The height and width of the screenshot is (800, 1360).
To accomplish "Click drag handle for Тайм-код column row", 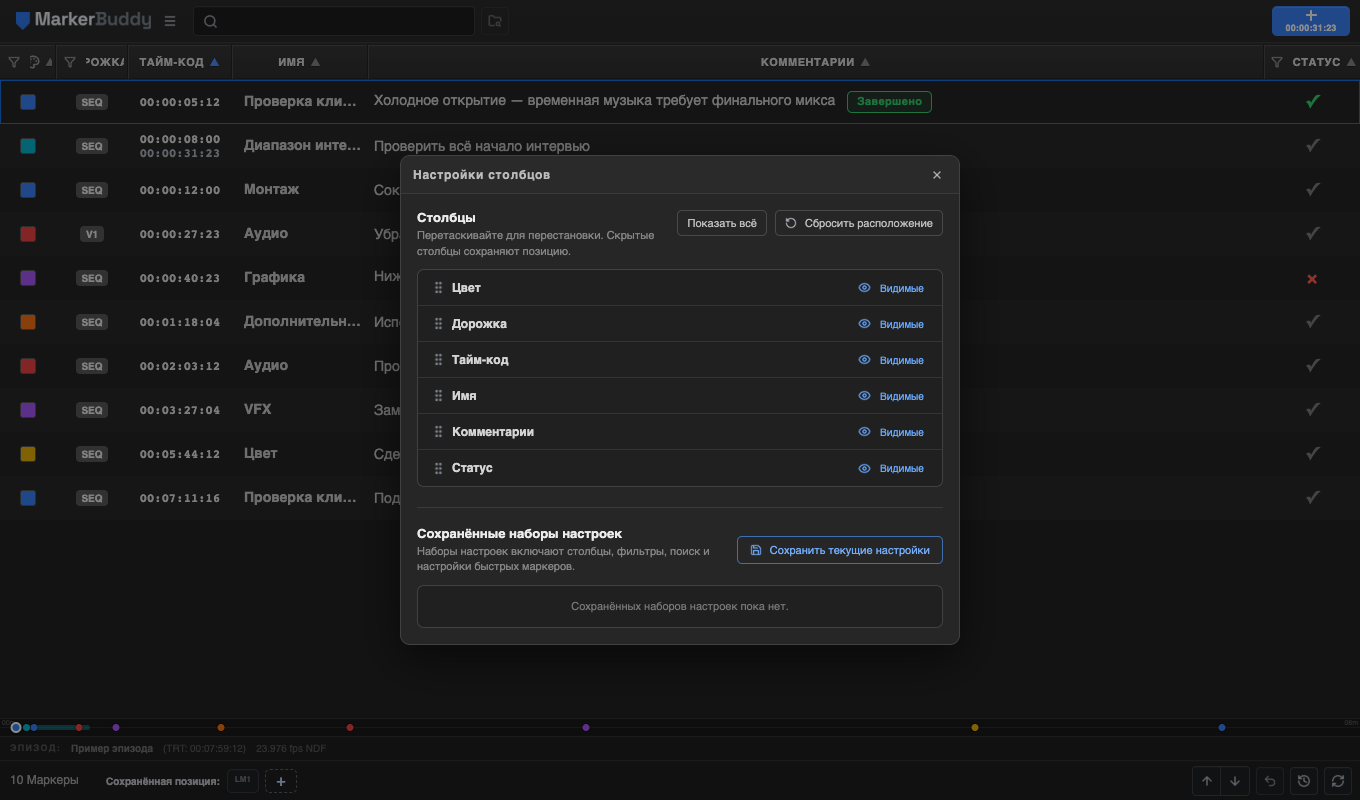I will pyautogui.click(x=438, y=360).
